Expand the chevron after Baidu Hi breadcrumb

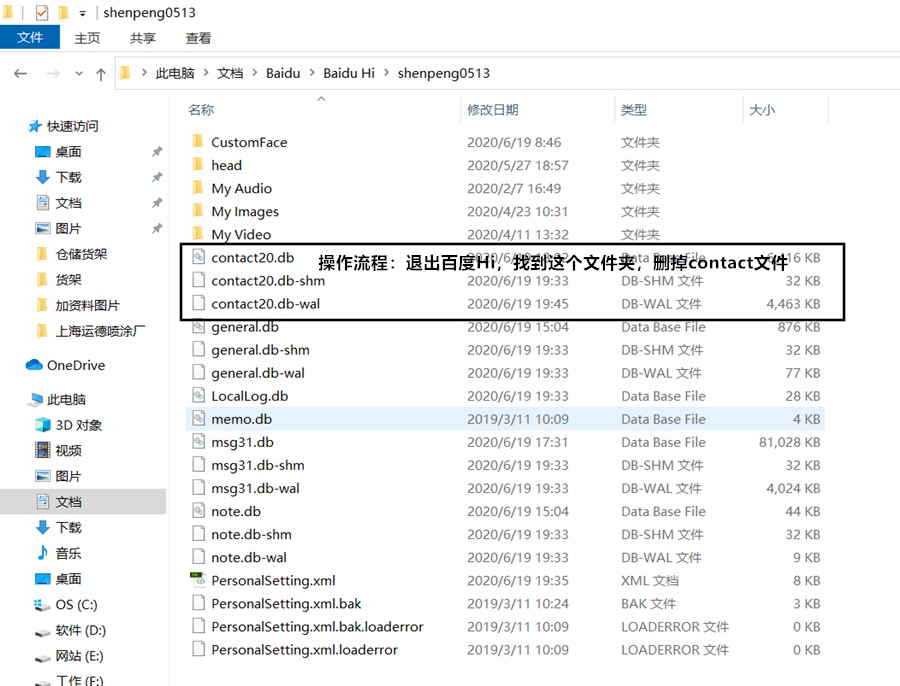(x=386, y=73)
